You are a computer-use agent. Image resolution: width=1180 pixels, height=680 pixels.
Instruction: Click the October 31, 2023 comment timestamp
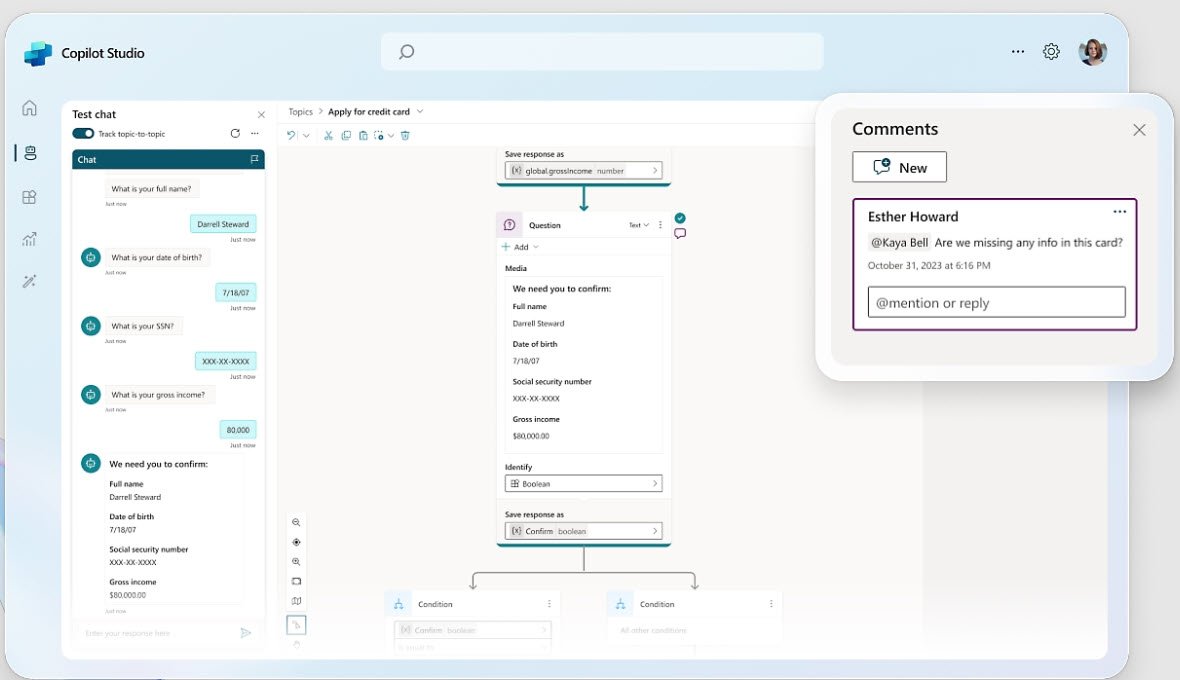tap(929, 266)
